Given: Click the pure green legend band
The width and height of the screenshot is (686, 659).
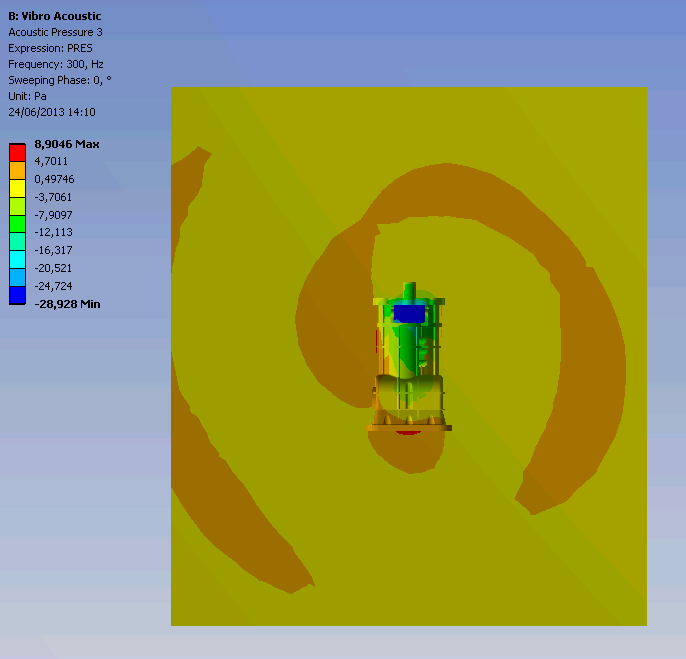Looking at the screenshot, I should coord(18,224).
